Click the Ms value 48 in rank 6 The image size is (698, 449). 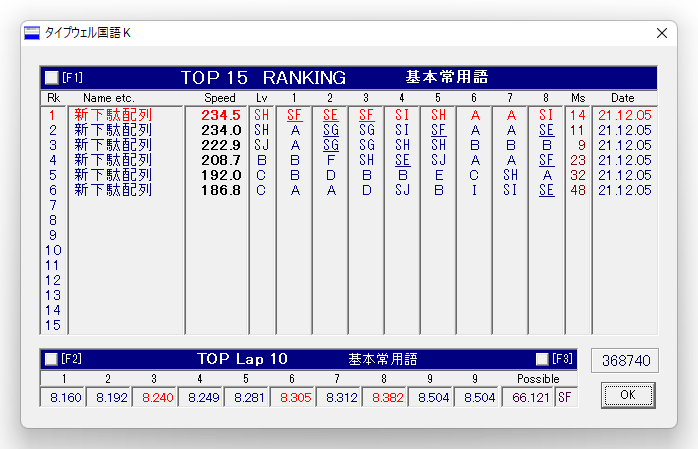tap(578, 190)
